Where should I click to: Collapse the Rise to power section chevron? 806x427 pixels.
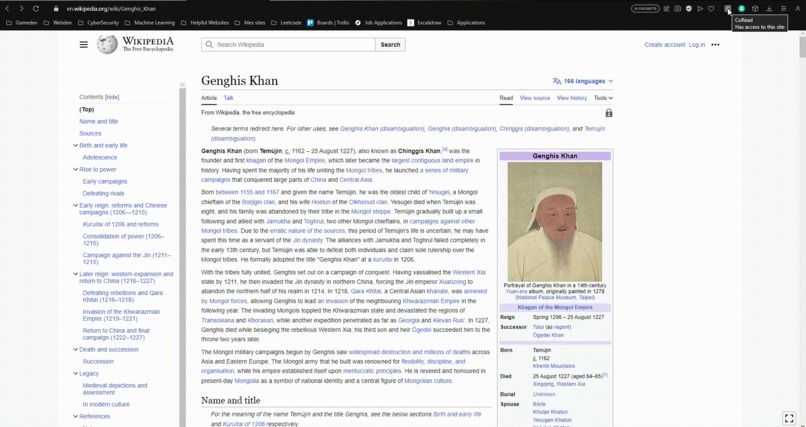[76, 170]
